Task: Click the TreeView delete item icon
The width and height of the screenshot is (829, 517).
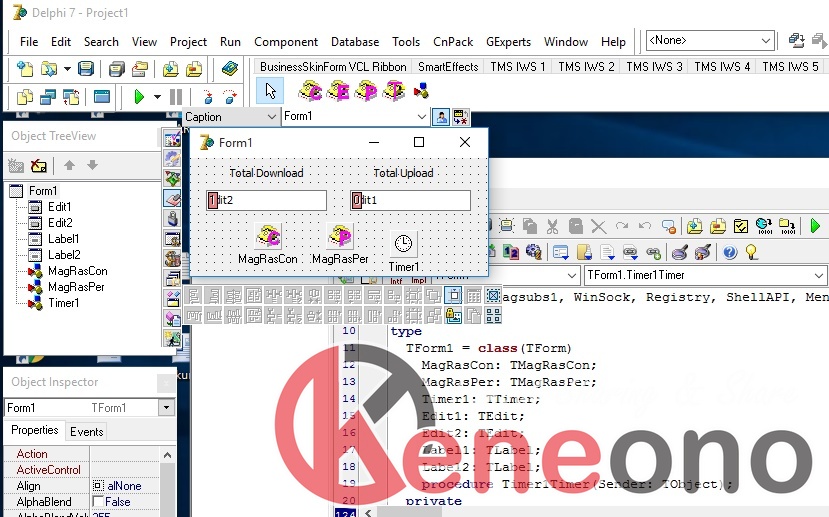Action: [x=39, y=166]
